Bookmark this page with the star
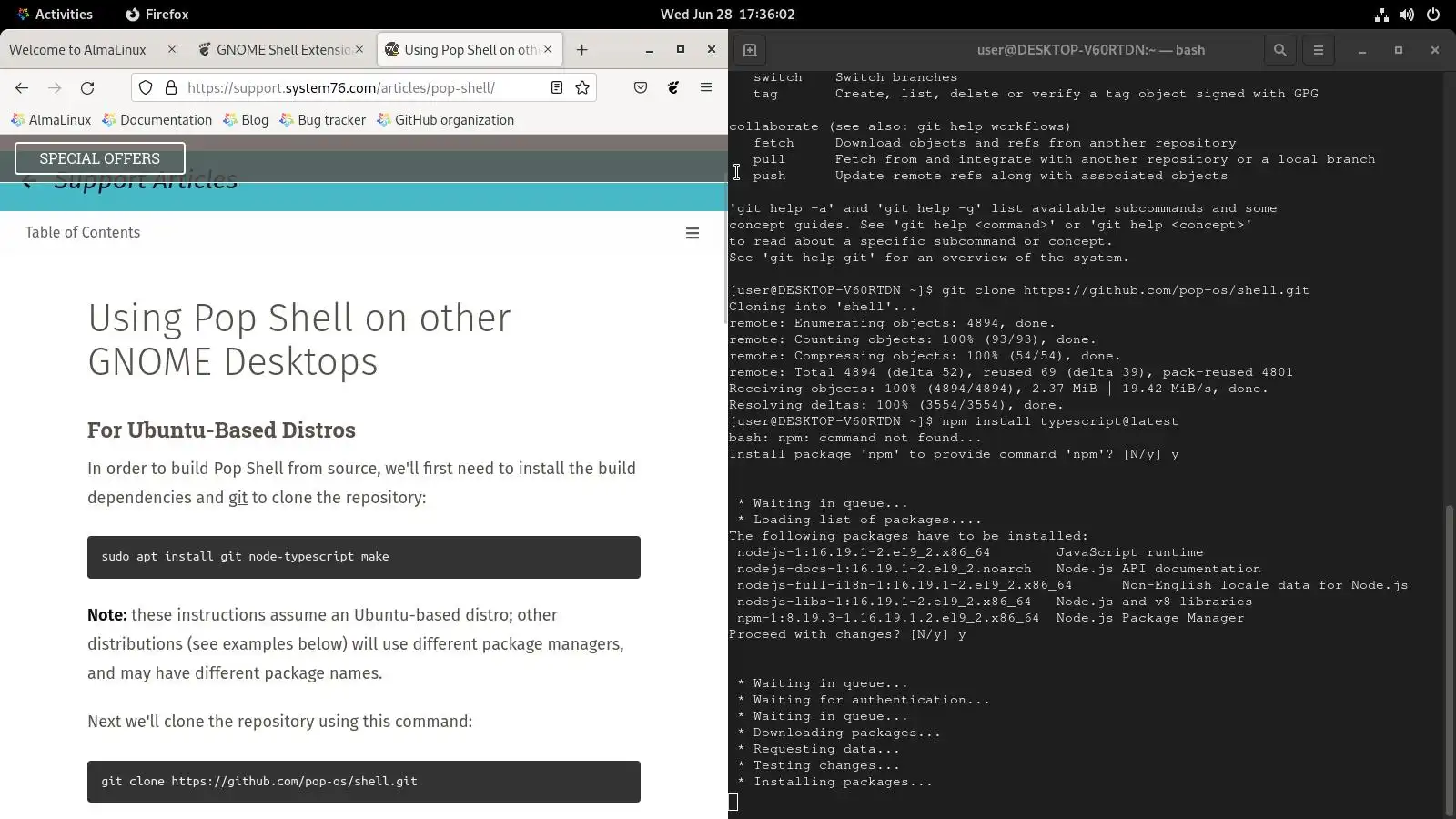The height and width of the screenshot is (819, 1456). 582,87
